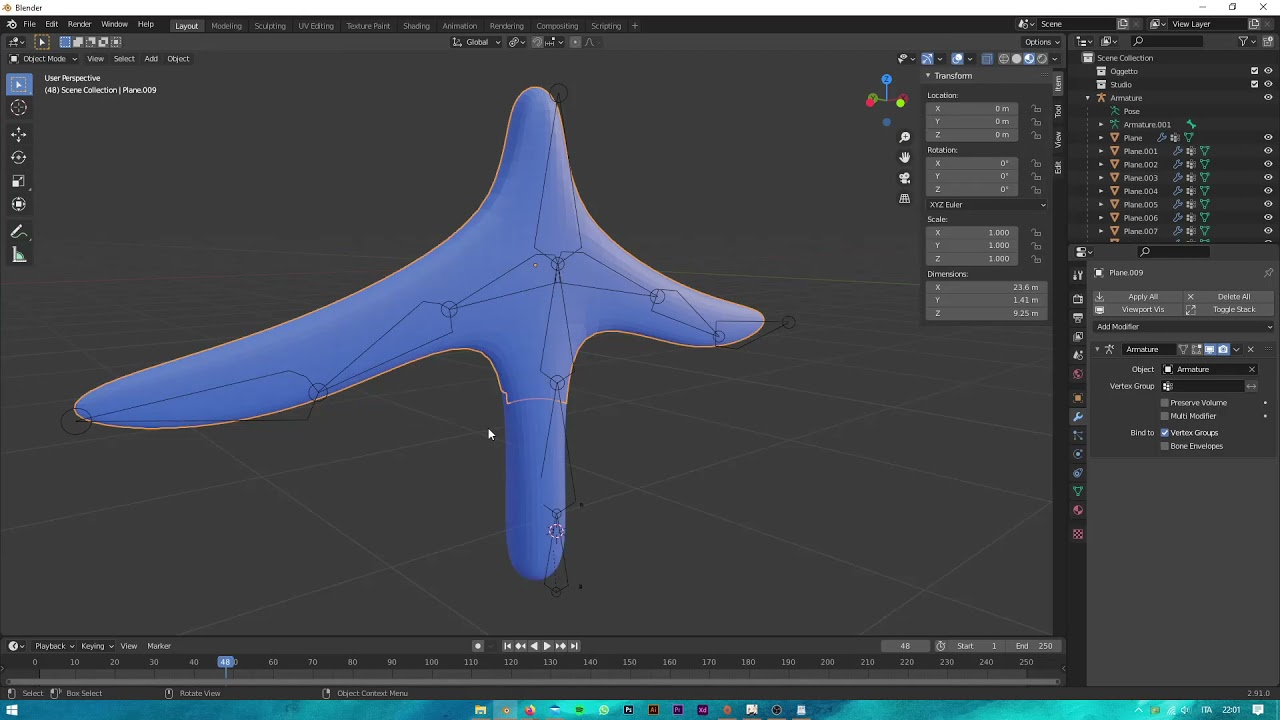Select the Move tool in viewport toolbar
Image resolution: width=1280 pixels, height=720 pixels.
pyautogui.click(x=18, y=134)
